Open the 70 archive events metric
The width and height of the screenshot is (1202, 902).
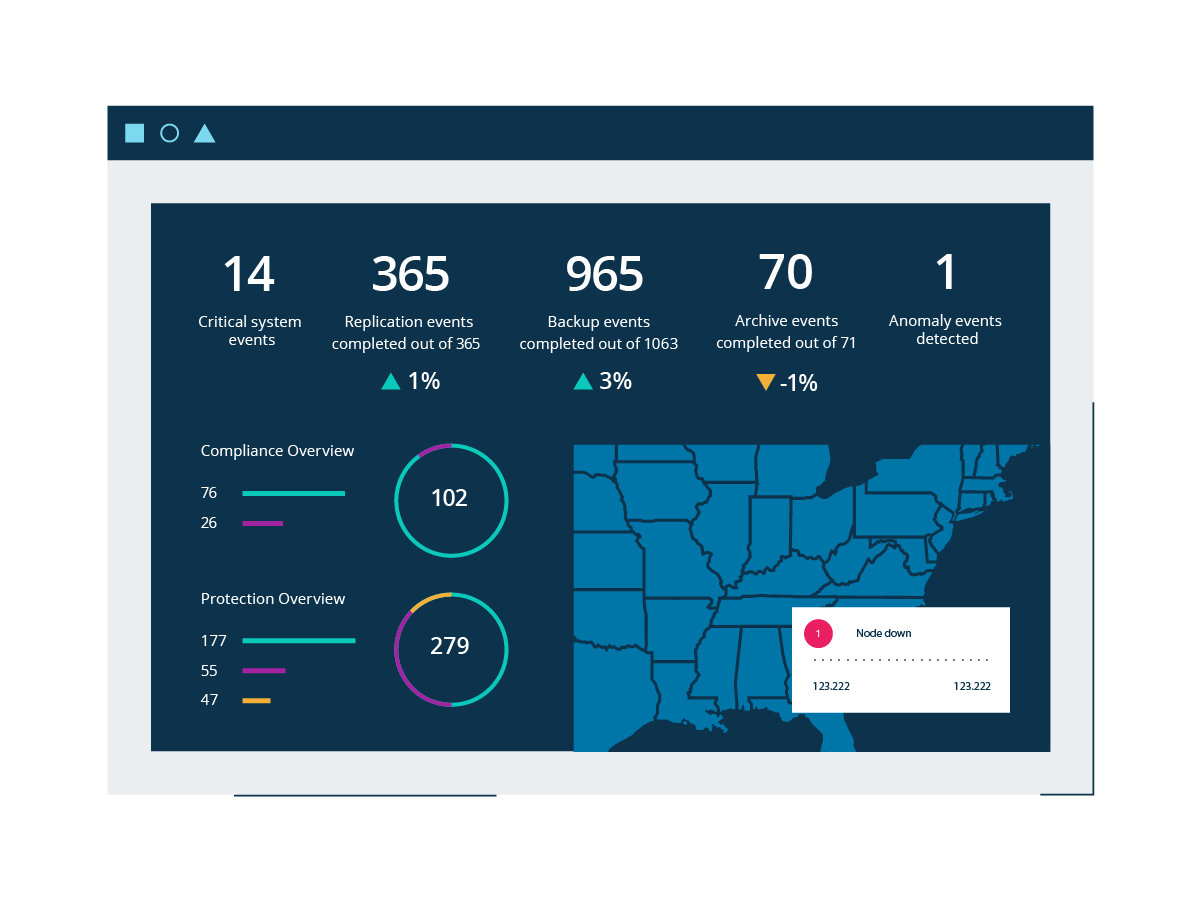click(x=786, y=273)
